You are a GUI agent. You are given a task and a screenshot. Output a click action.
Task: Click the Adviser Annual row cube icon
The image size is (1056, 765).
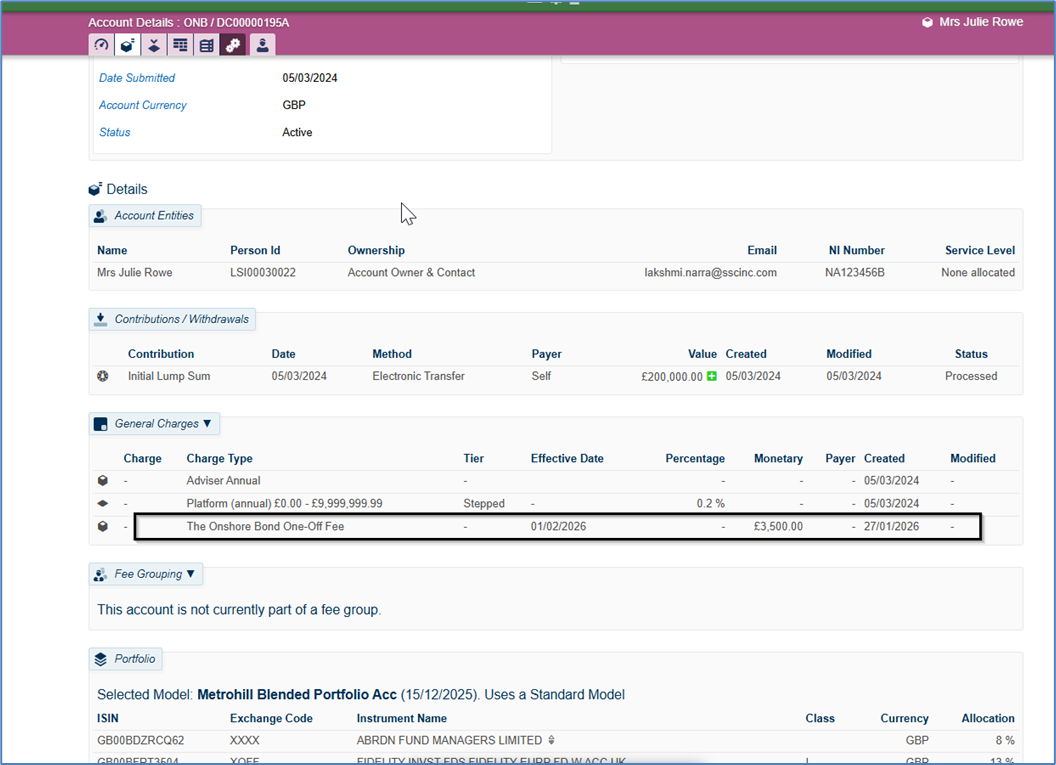(x=102, y=480)
